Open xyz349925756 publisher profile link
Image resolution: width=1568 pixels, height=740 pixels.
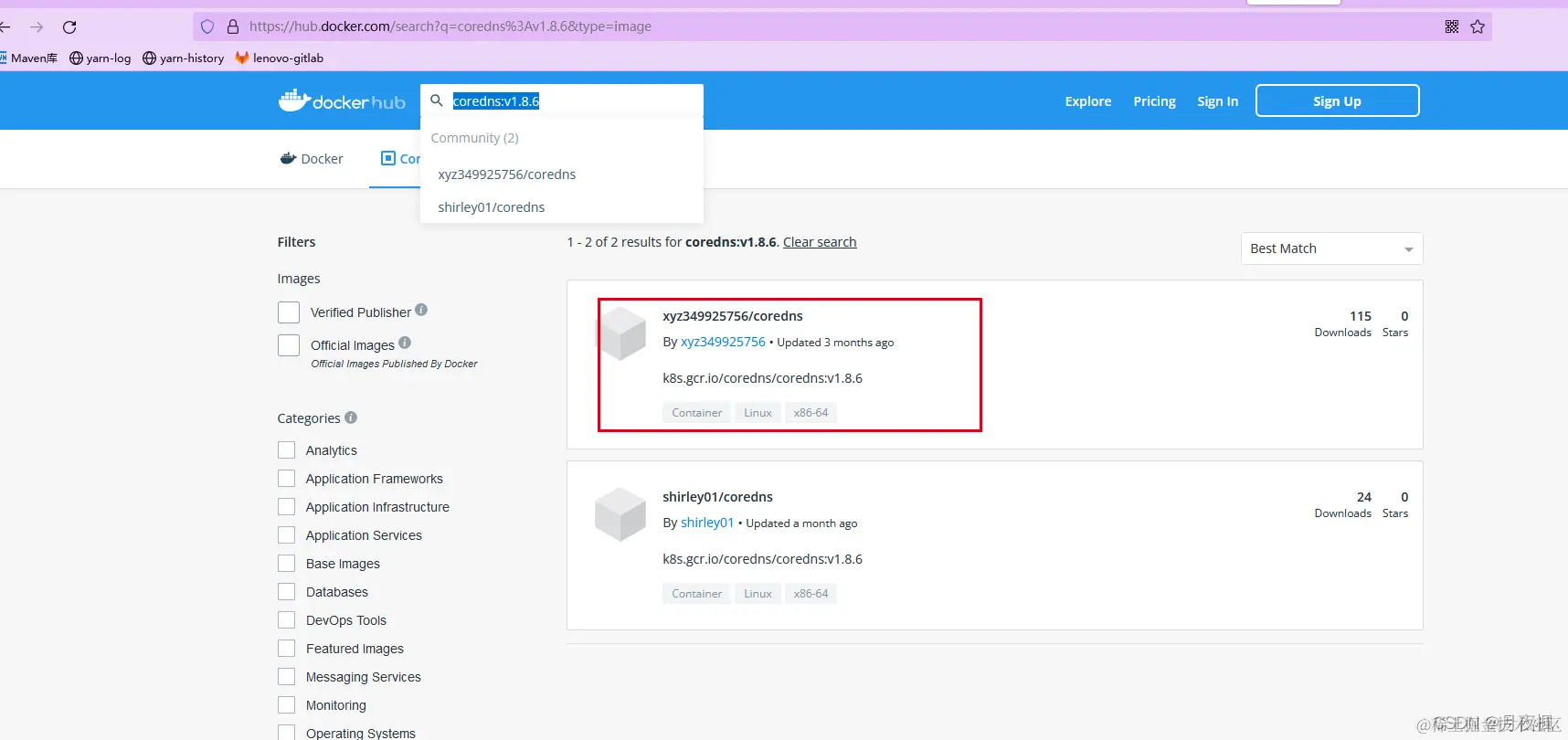[723, 342]
